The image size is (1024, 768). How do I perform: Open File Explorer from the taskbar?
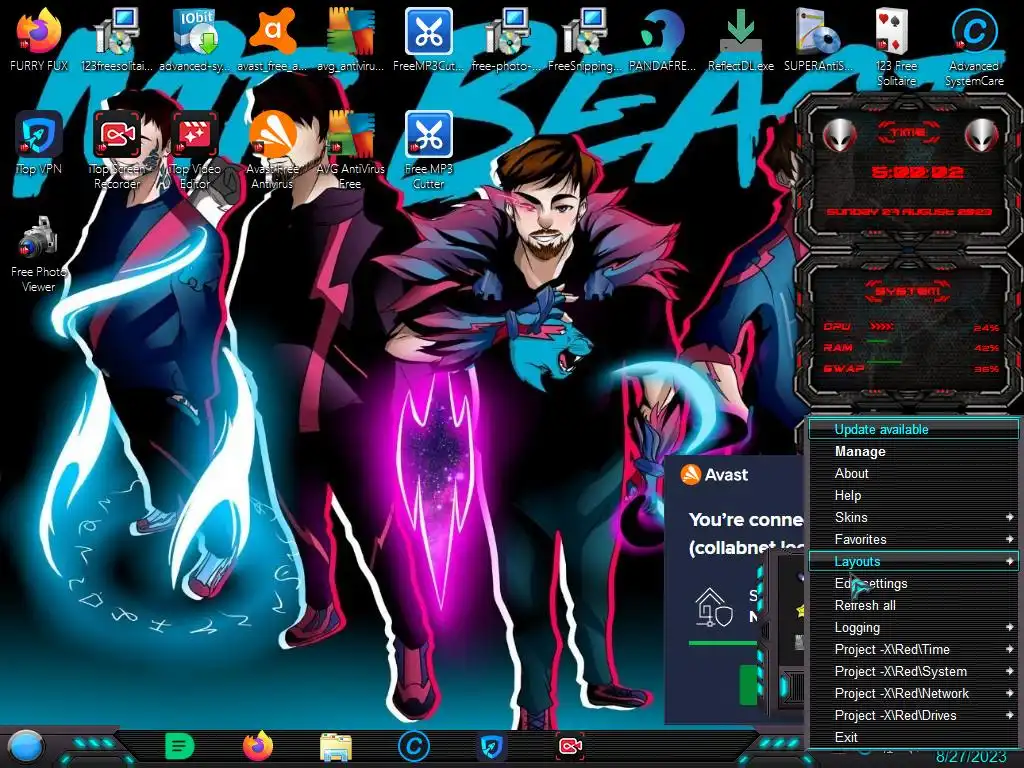(336, 747)
